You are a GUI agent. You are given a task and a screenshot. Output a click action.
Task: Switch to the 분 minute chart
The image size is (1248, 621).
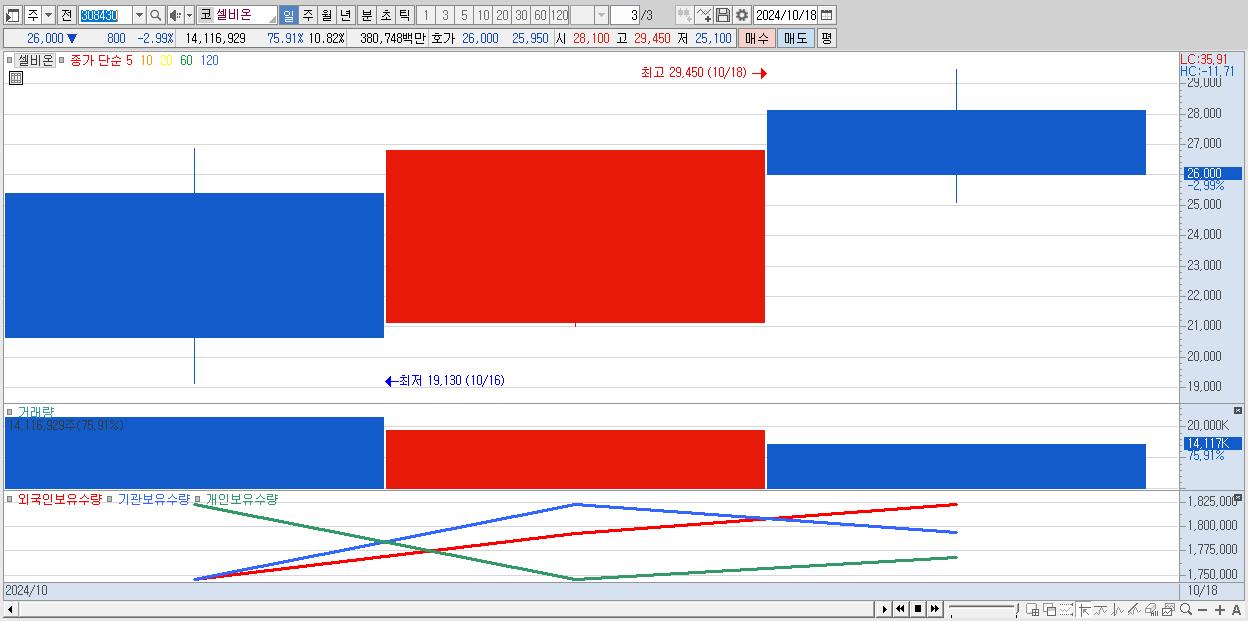click(366, 15)
